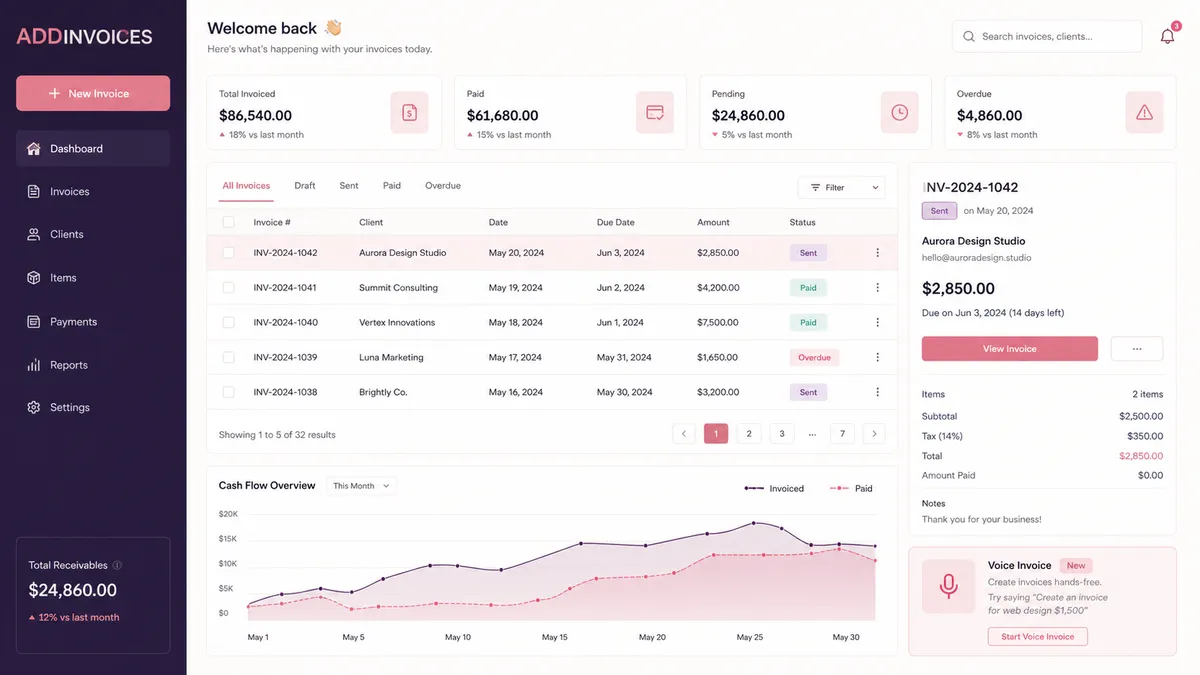Open row menu for INV-2024-1041

878,287
